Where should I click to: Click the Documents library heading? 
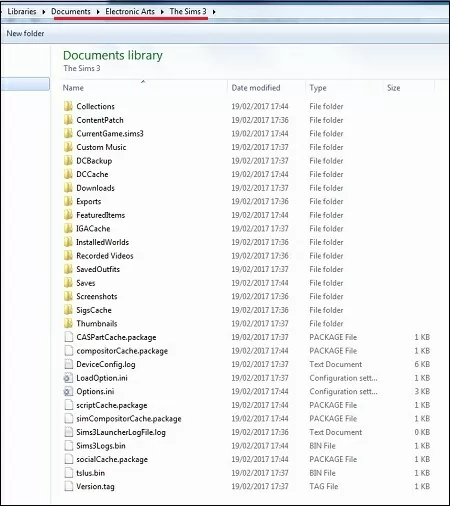113,55
